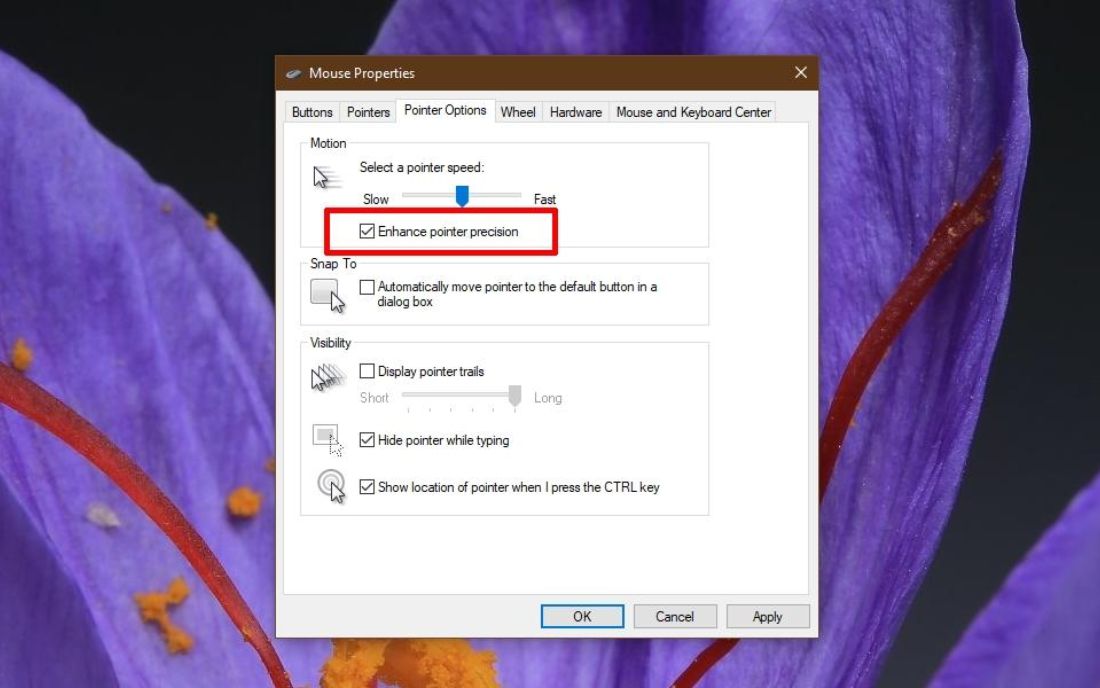Click the 'Visibility' group label
The image size is (1100, 688).
330,343
